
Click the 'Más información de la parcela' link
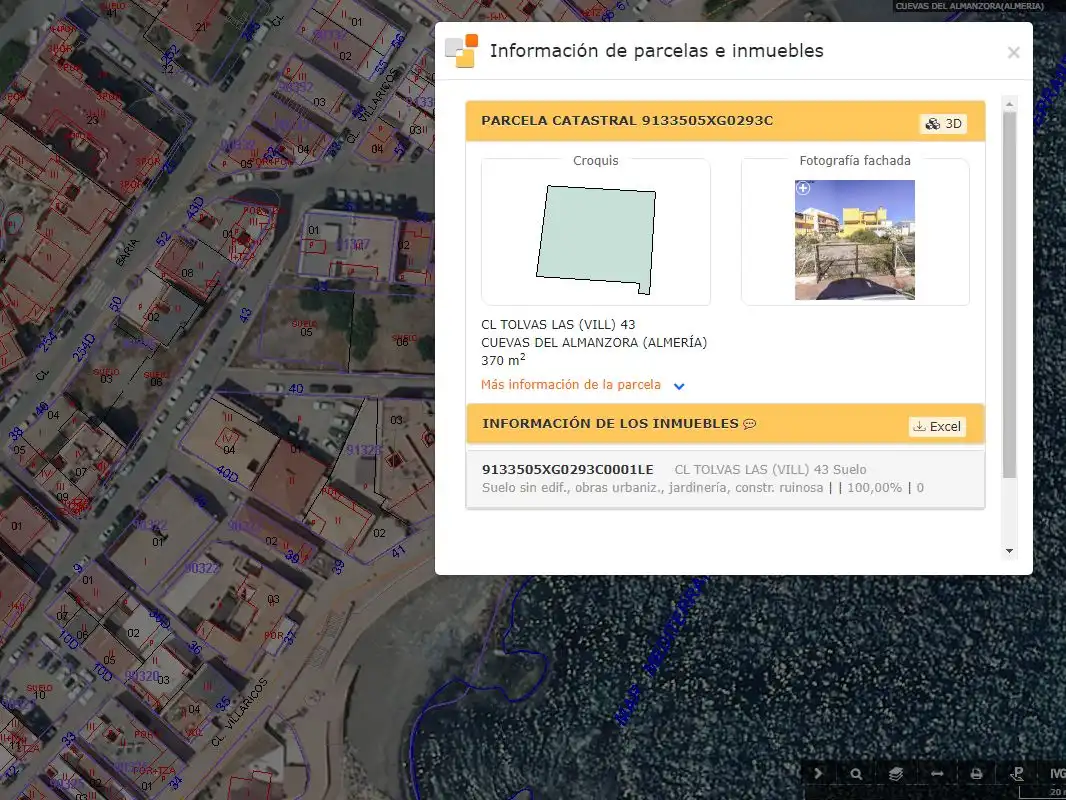pos(570,385)
